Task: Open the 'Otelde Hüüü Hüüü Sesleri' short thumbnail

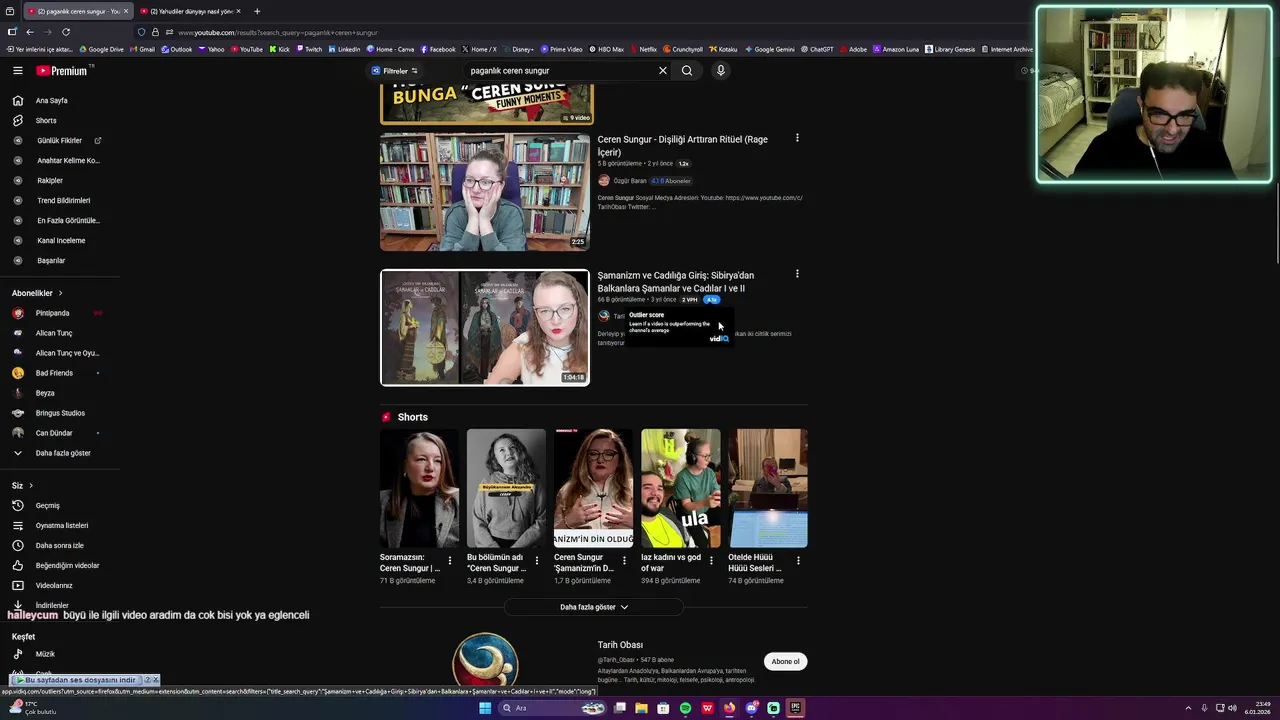Action: point(768,488)
